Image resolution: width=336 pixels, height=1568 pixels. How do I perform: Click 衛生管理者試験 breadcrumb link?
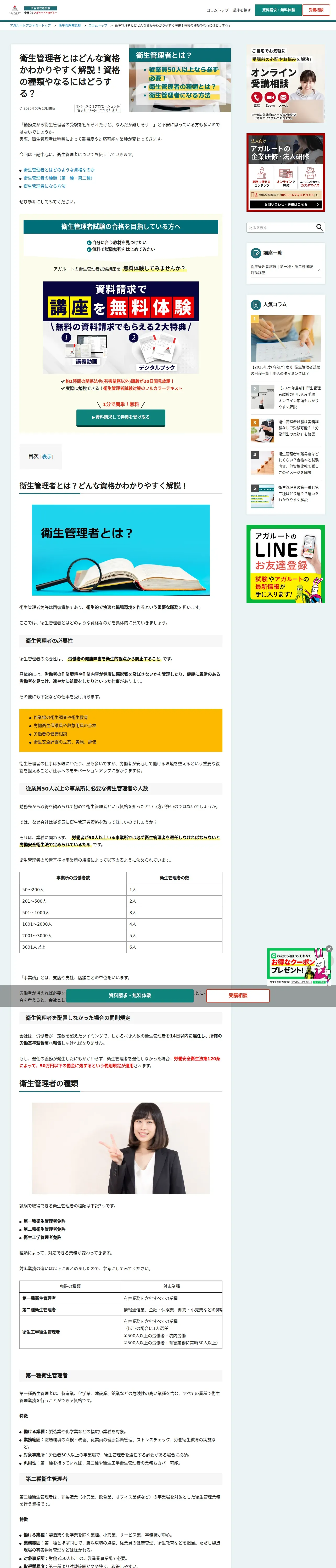point(70,26)
